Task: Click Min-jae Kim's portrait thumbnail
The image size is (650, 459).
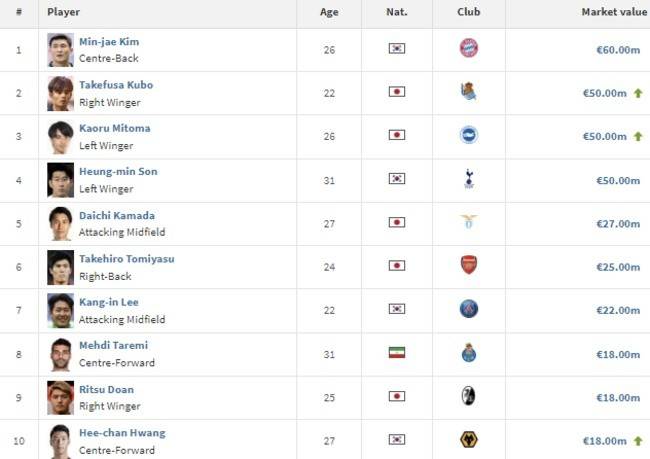Action: [61, 50]
